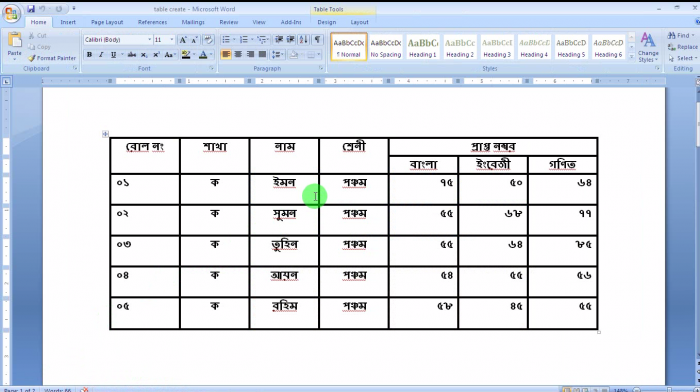Screen dimensions: 700x392
Task: Click the Shading paint bucket icon
Action: coord(293,54)
